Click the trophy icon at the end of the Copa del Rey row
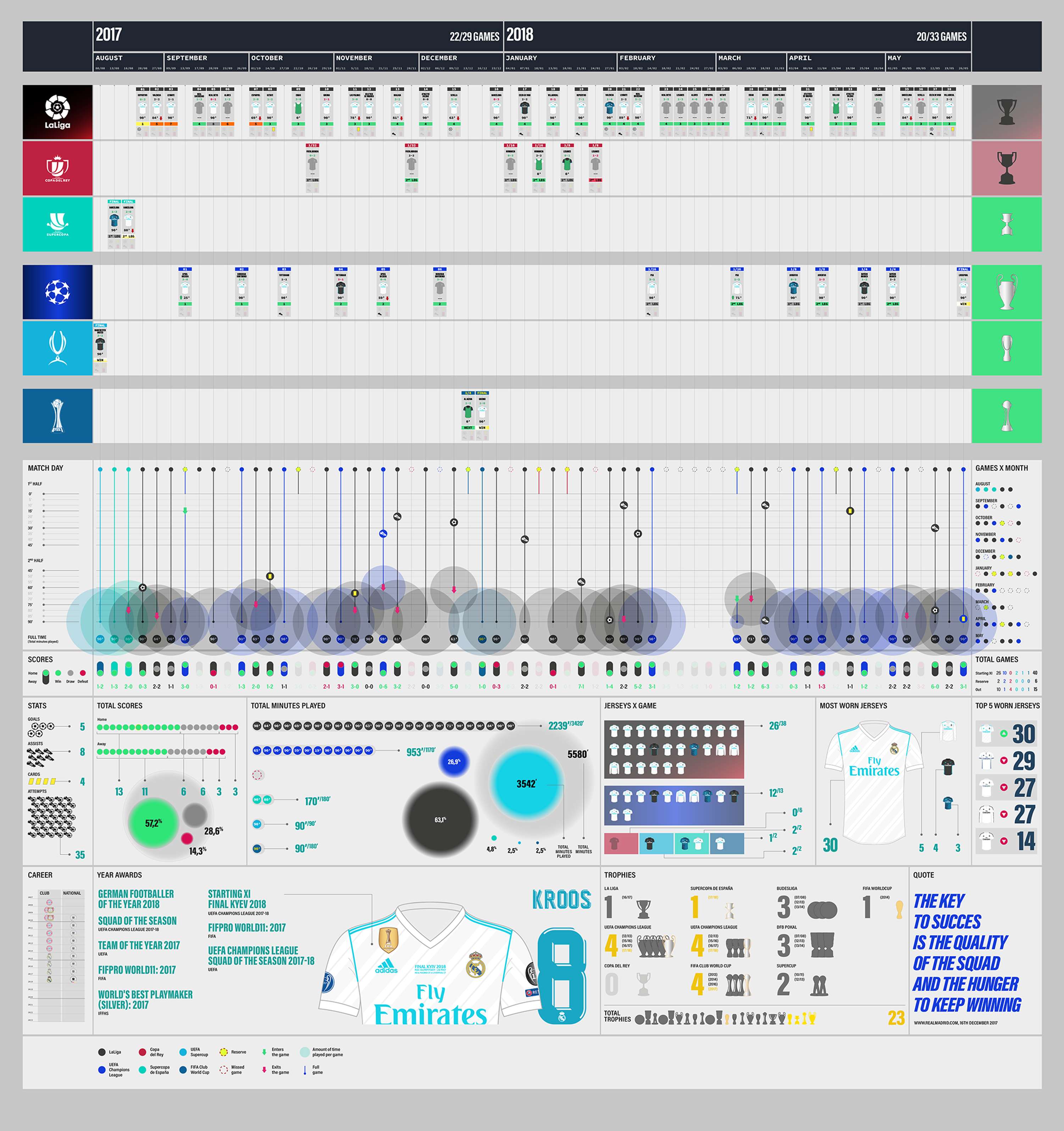The image size is (1064, 1131). point(1007,168)
